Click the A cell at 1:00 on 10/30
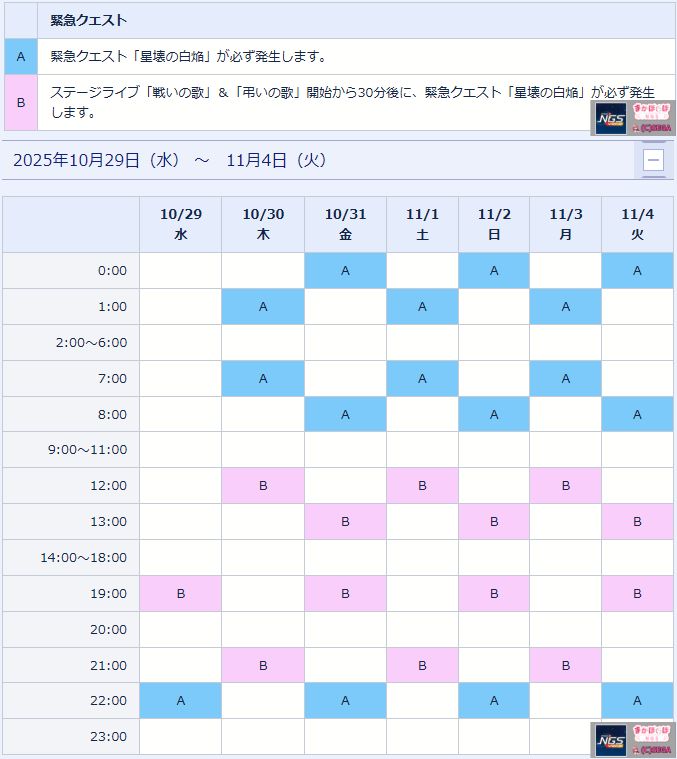Screen dimensions: 677x759 pyautogui.click(x=263, y=307)
